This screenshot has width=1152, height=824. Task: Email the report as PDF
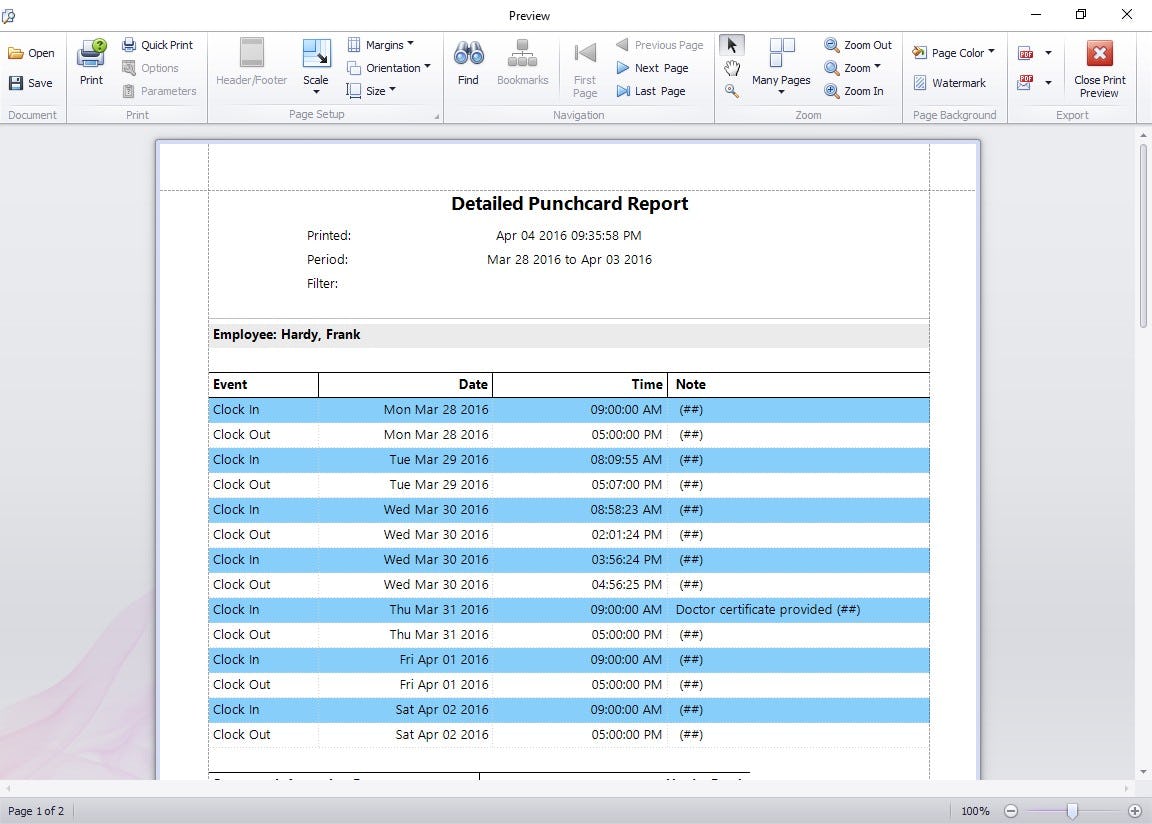[1026, 82]
